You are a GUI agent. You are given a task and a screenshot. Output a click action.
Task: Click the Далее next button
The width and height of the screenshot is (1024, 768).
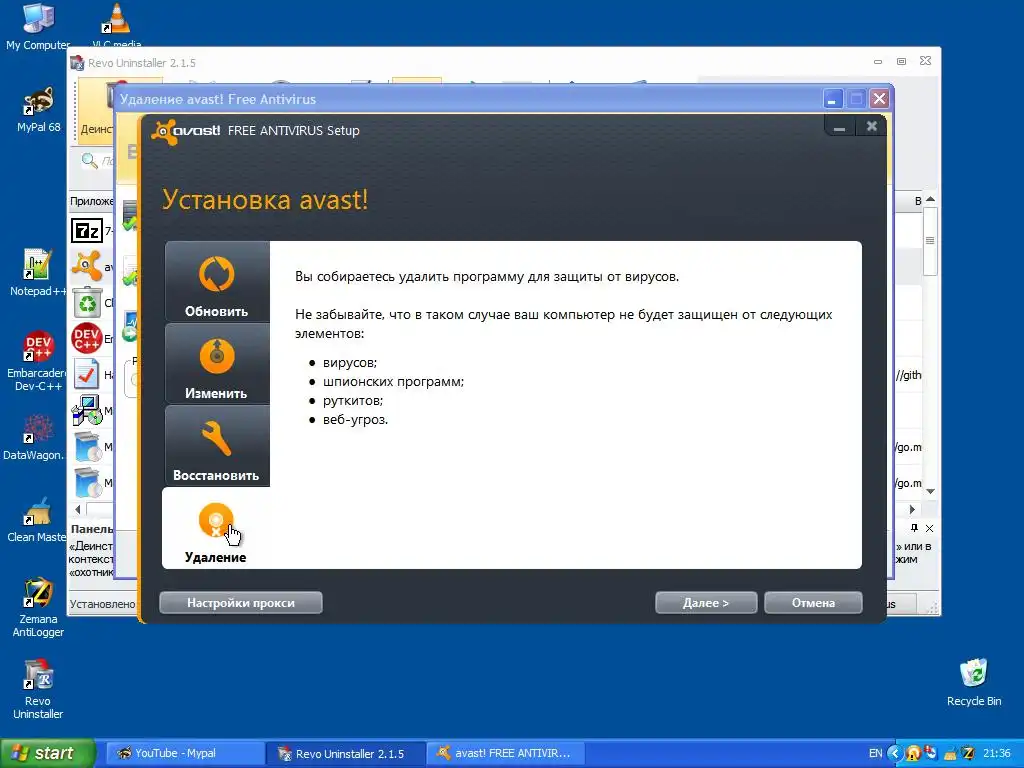(x=706, y=603)
